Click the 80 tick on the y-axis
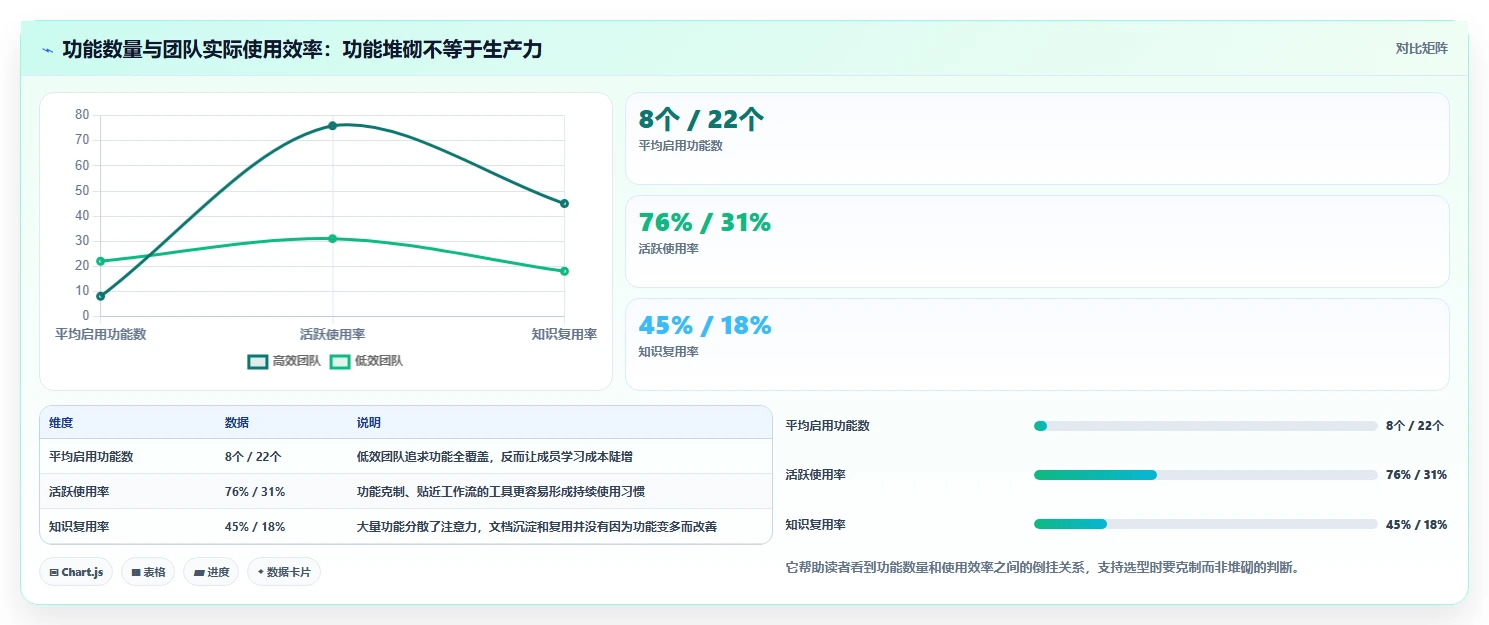The image size is (1489, 625). pyautogui.click(x=82, y=115)
